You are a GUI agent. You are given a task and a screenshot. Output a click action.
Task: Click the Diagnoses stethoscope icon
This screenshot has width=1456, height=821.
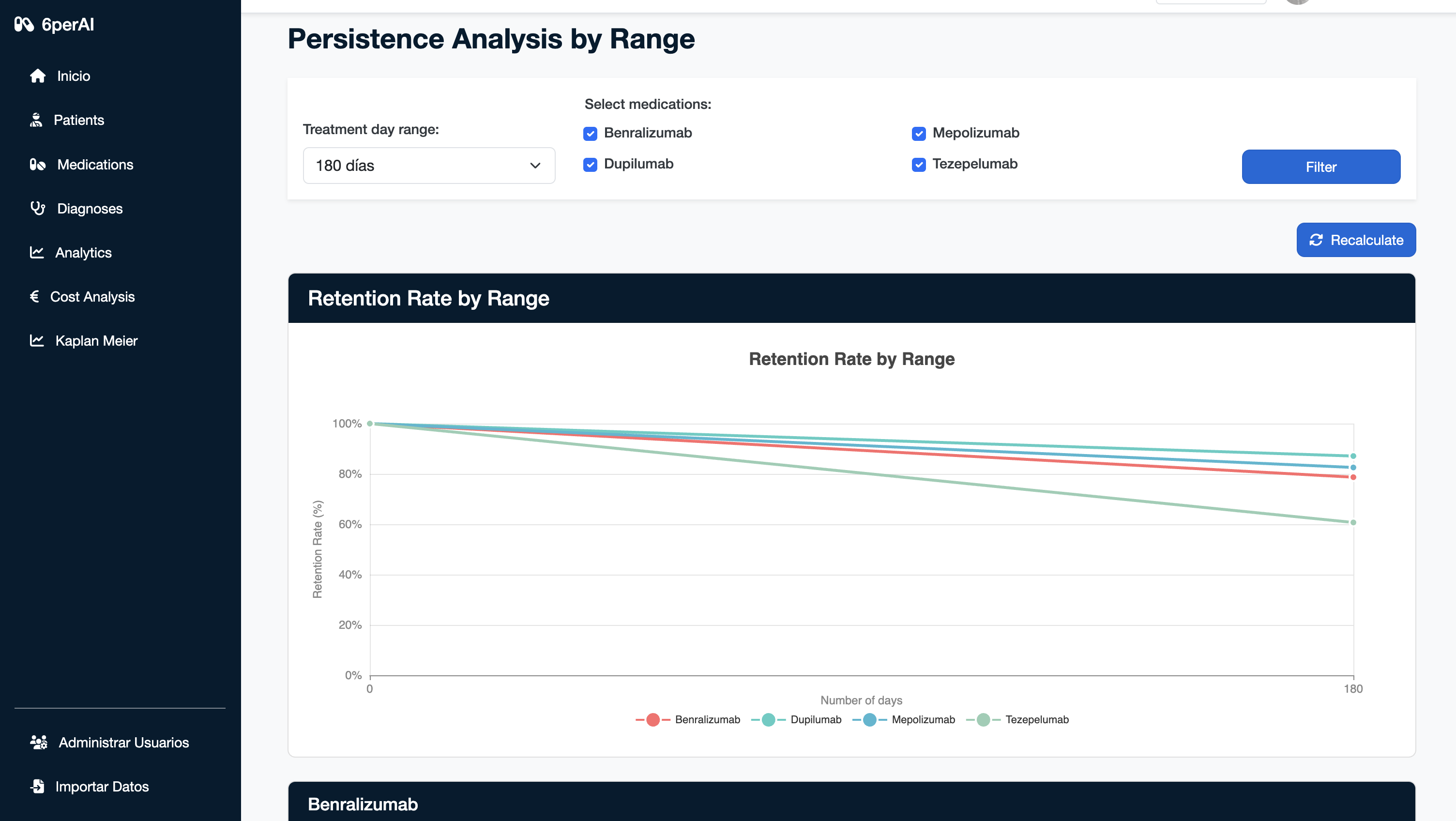pyautogui.click(x=38, y=209)
